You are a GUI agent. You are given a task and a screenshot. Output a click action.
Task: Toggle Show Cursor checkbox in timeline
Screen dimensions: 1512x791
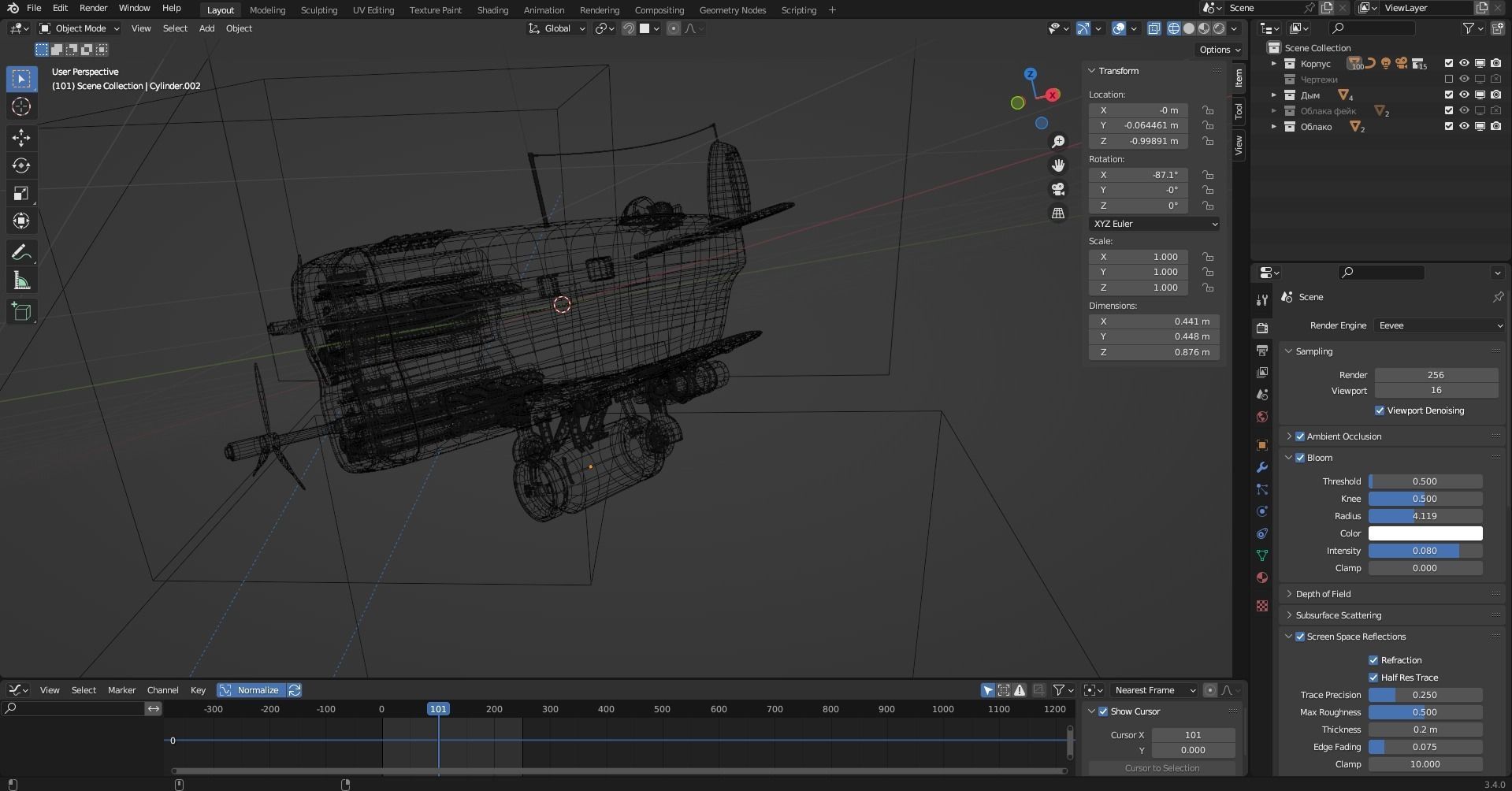[1103, 711]
